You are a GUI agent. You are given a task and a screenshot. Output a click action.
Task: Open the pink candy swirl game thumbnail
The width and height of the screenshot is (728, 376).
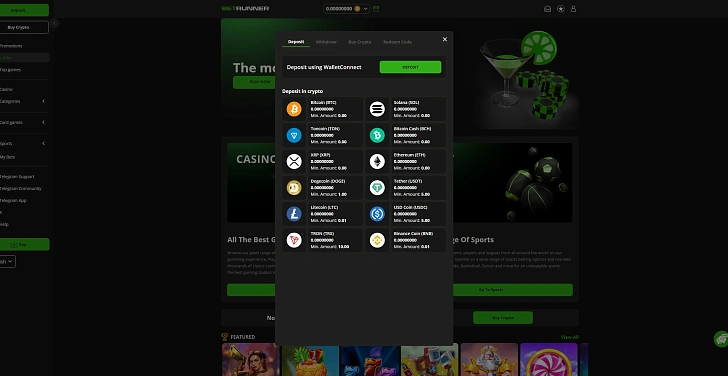tap(549, 360)
